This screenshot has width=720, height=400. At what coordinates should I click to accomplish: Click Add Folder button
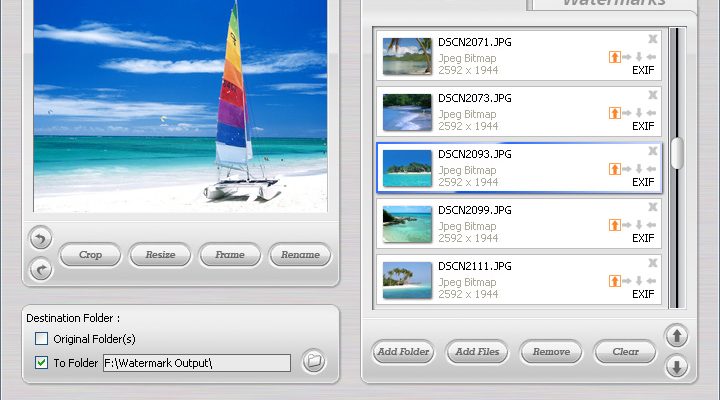pyautogui.click(x=403, y=352)
